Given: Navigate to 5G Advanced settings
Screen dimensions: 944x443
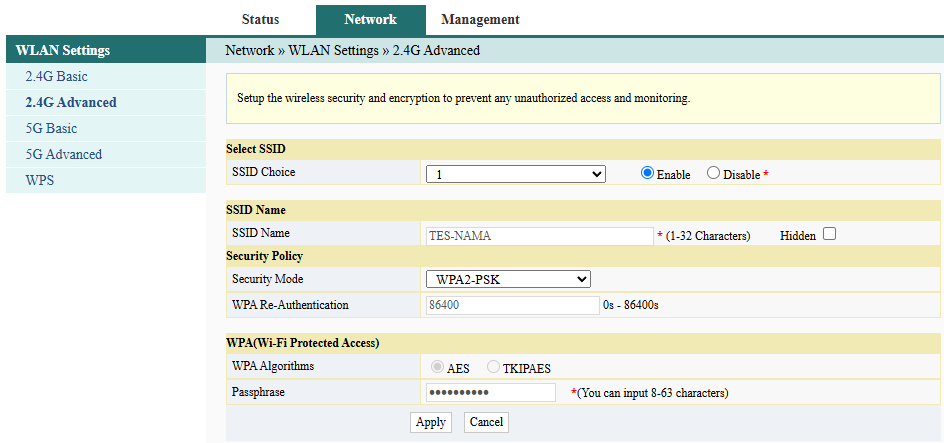Looking at the screenshot, I should pos(64,155).
